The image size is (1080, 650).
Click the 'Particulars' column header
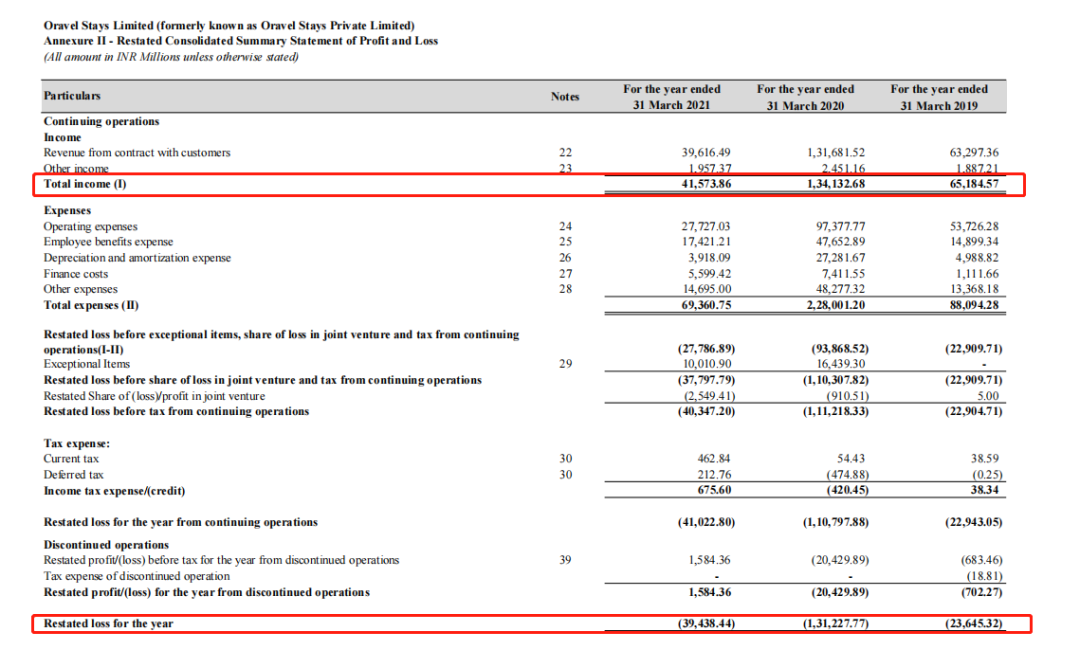pyautogui.click(x=72, y=96)
